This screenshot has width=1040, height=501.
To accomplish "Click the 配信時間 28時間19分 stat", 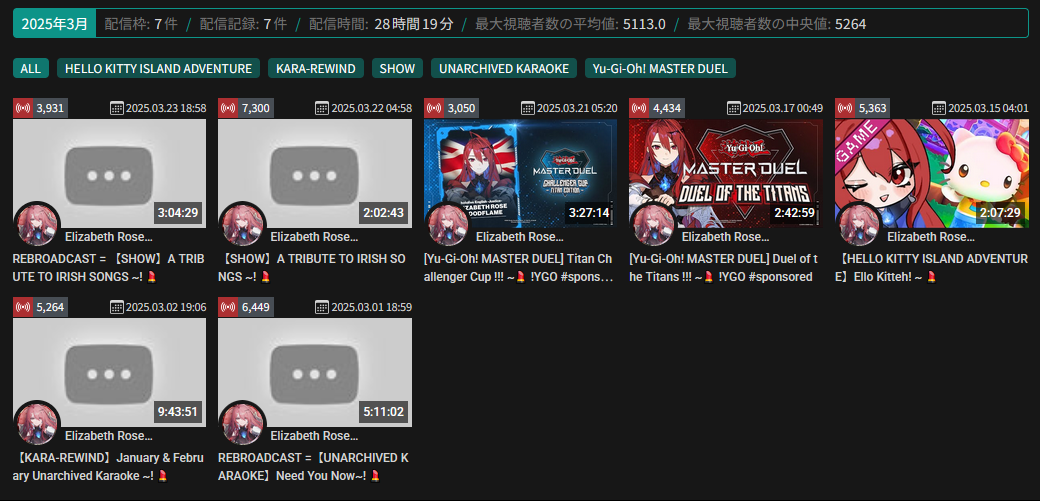I will (381, 25).
